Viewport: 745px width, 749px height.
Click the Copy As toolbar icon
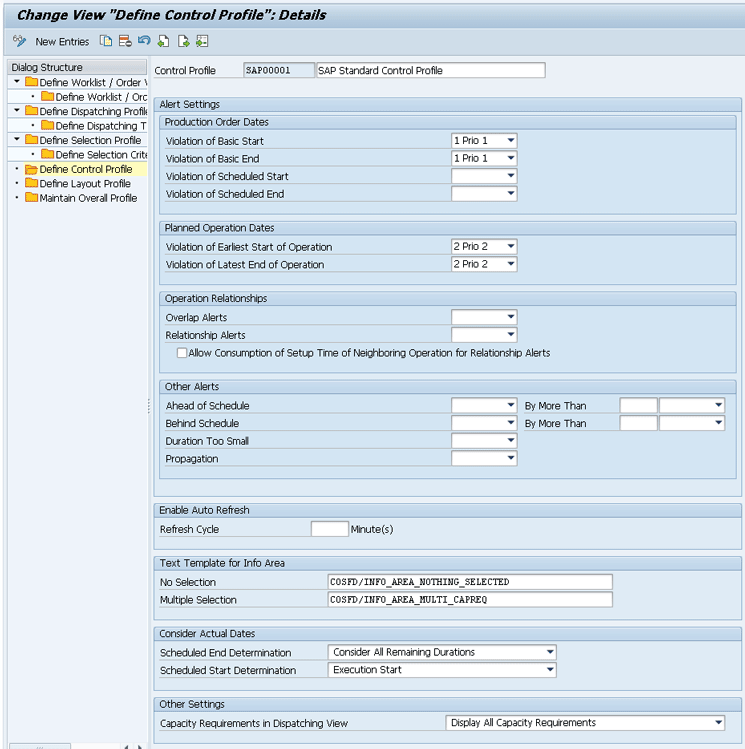point(106,41)
